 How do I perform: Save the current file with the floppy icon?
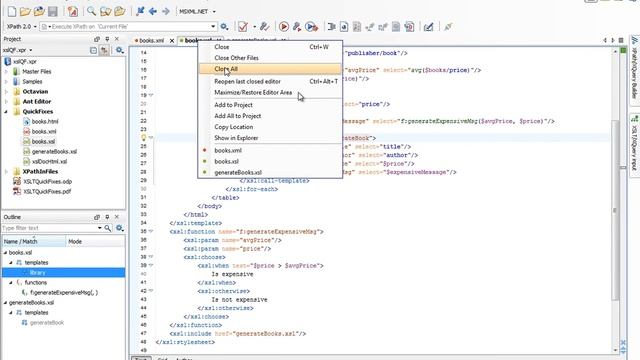[53, 11]
